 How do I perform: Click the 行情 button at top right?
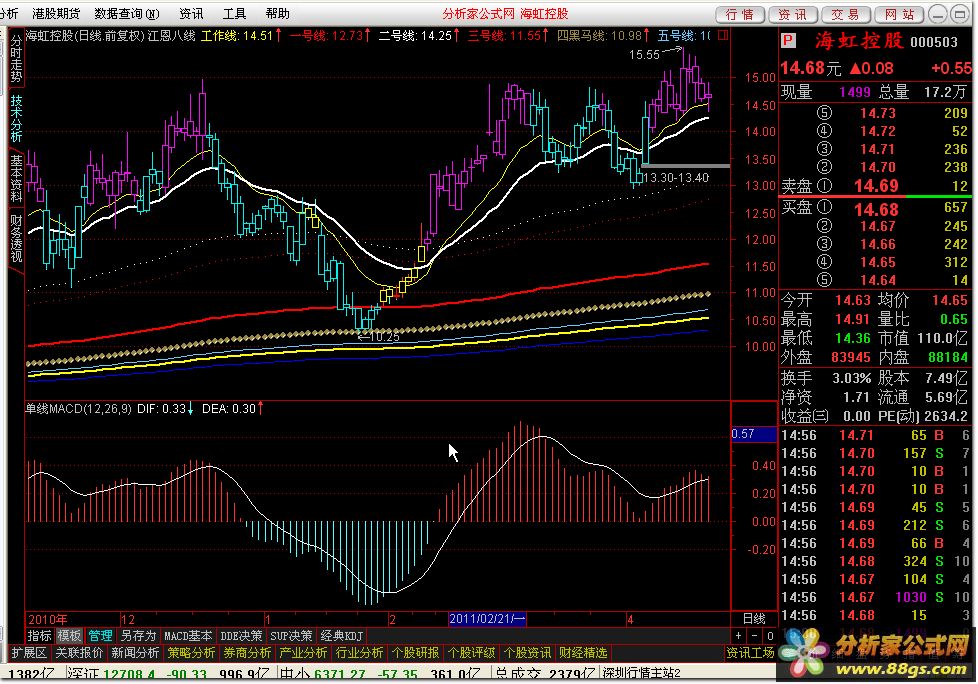tap(740, 14)
